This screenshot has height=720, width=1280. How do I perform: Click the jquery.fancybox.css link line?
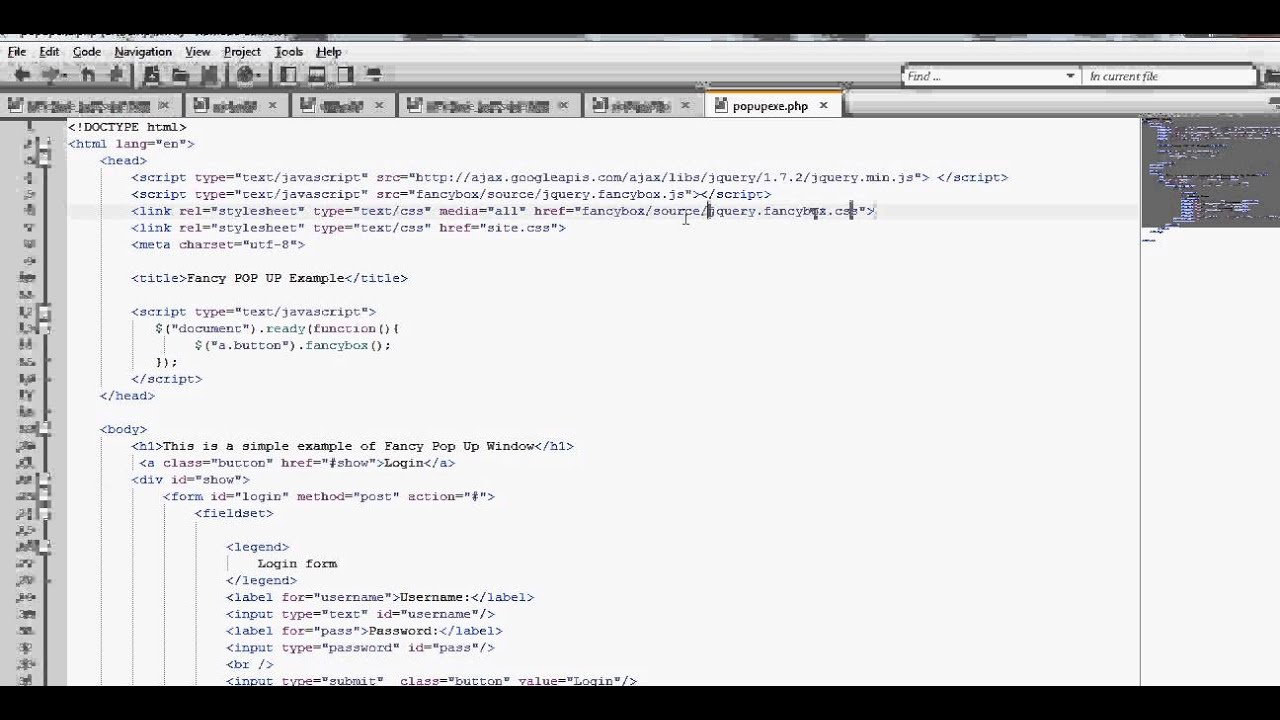click(x=503, y=211)
